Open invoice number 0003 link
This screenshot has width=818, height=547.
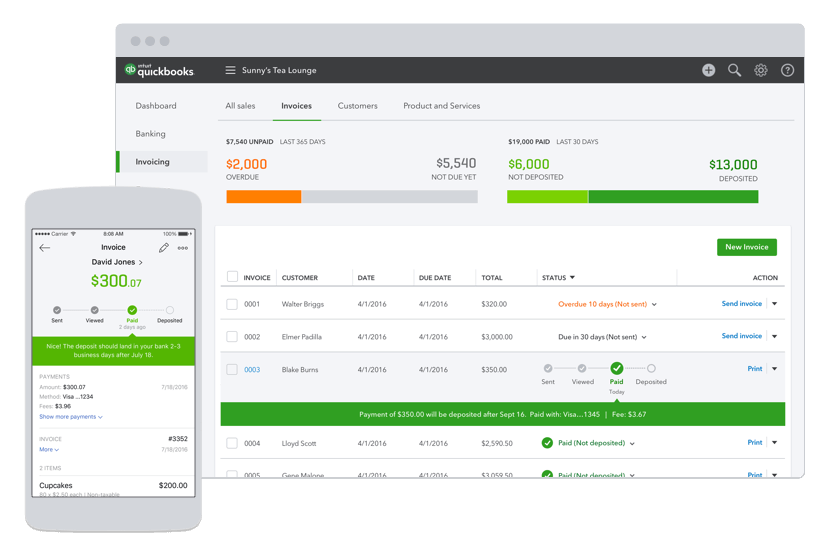(x=252, y=370)
